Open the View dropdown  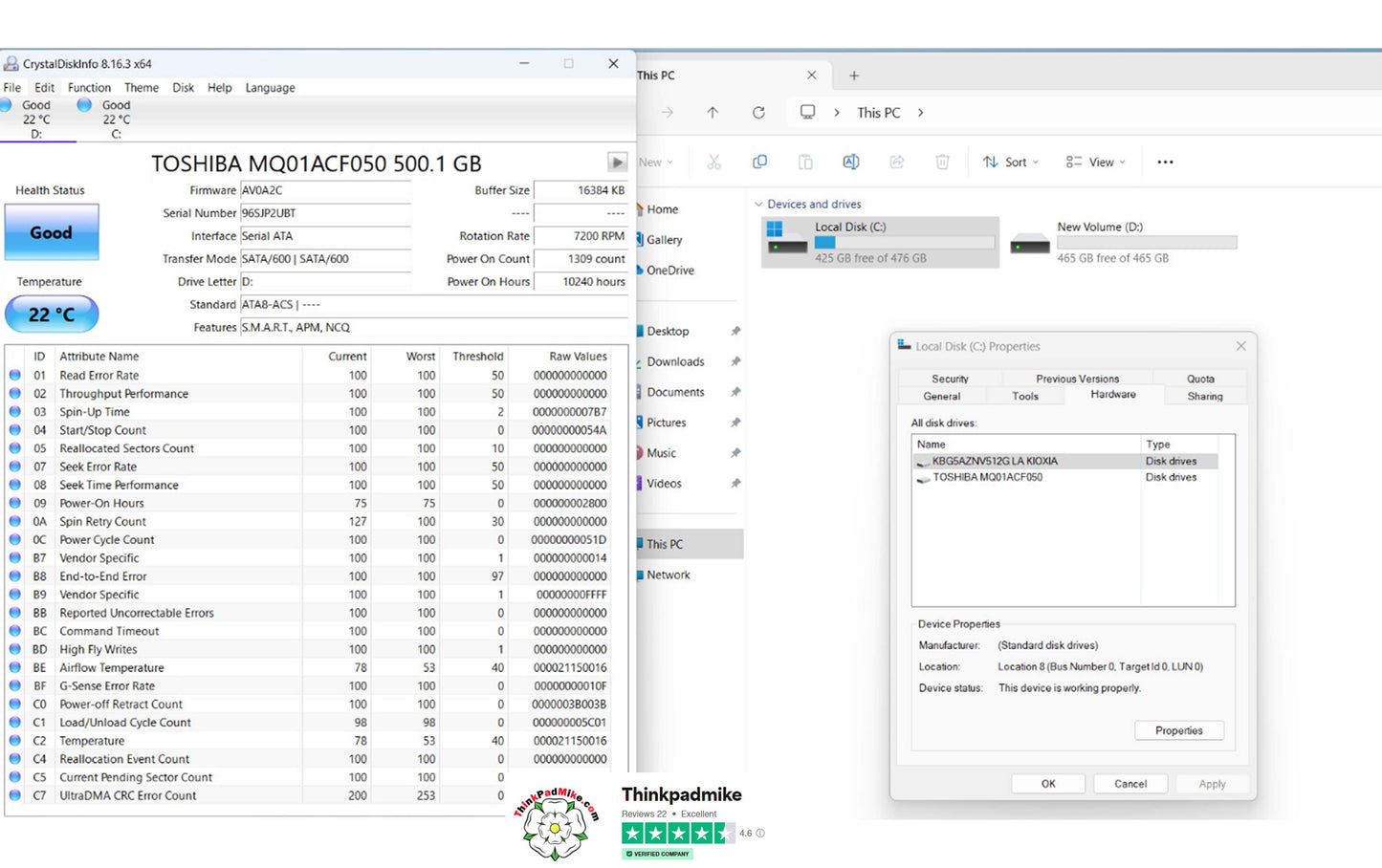pyautogui.click(x=1096, y=163)
